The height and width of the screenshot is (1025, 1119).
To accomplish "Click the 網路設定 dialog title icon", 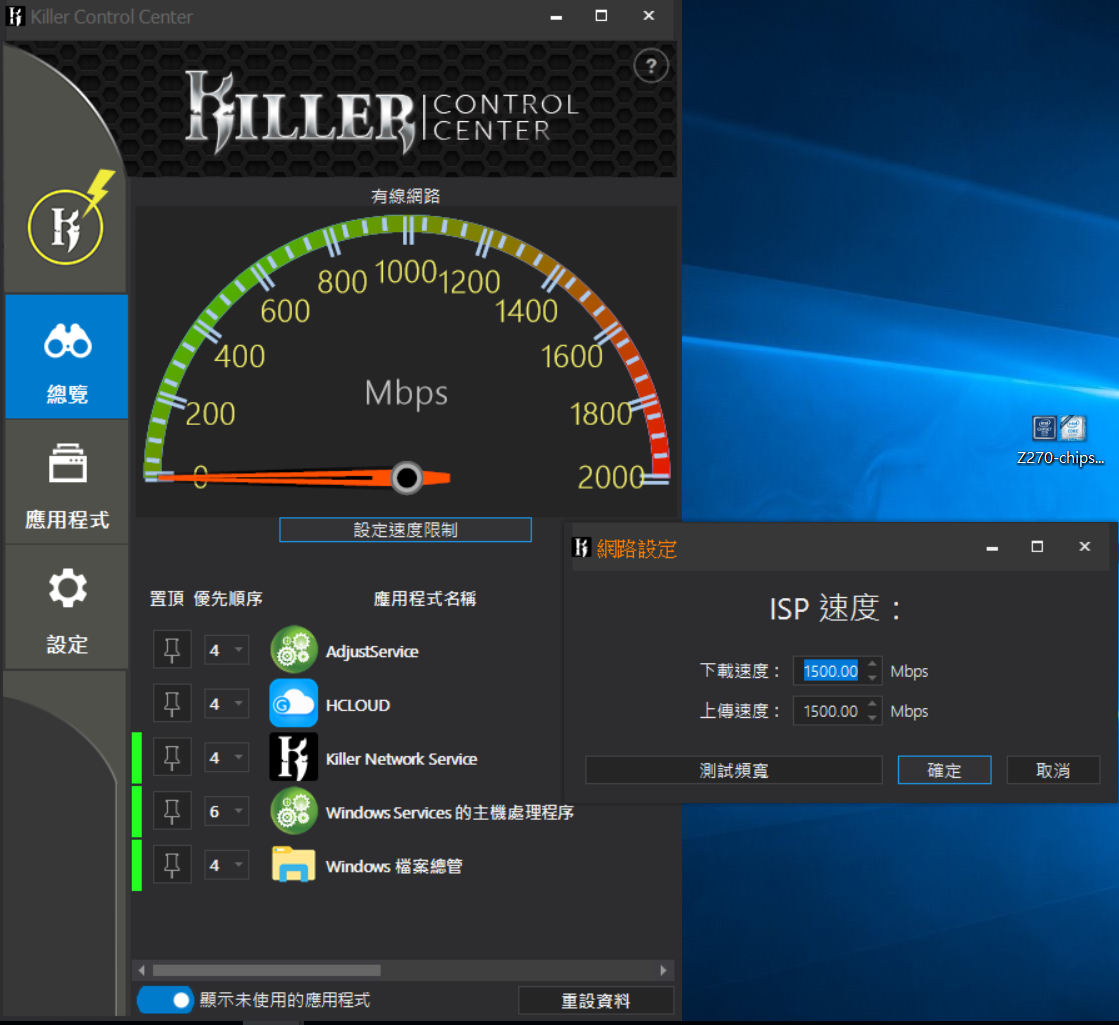I will pos(581,547).
